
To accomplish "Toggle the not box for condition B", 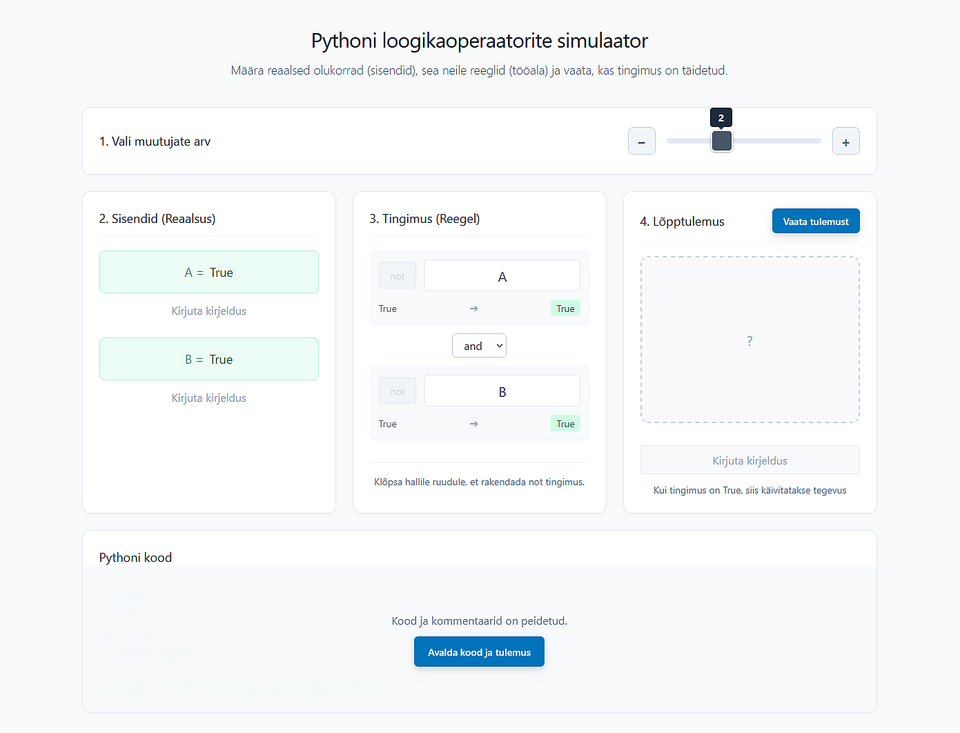I will point(397,391).
